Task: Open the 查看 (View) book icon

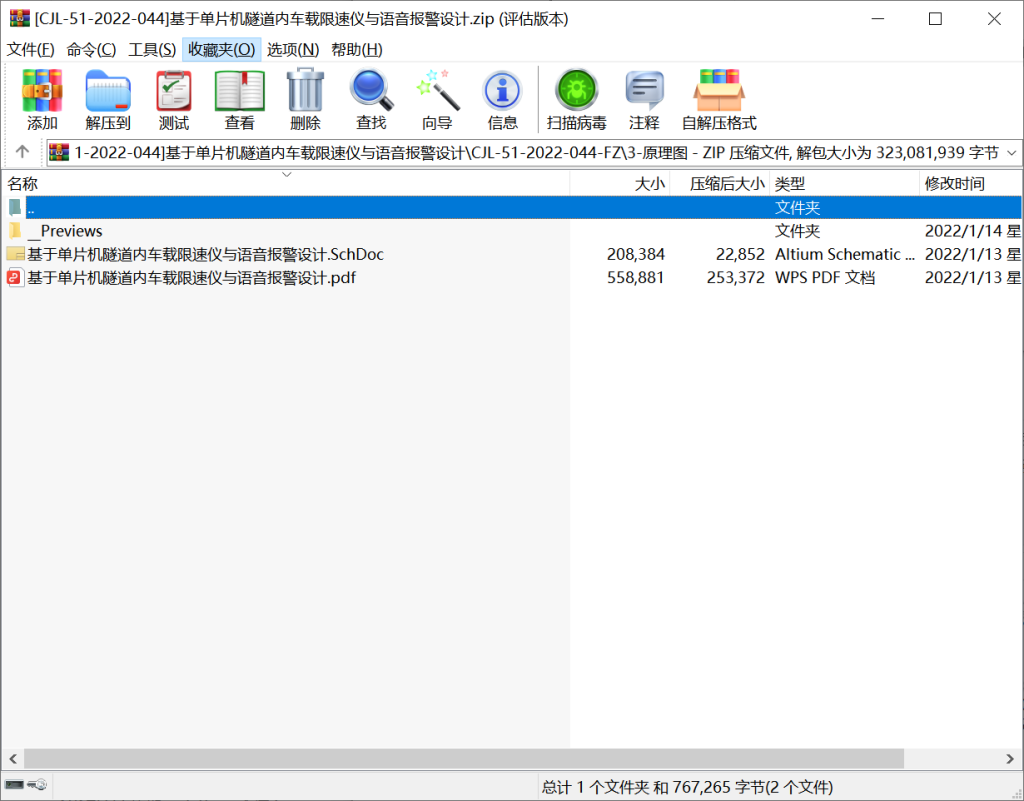Action: tap(239, 100)
